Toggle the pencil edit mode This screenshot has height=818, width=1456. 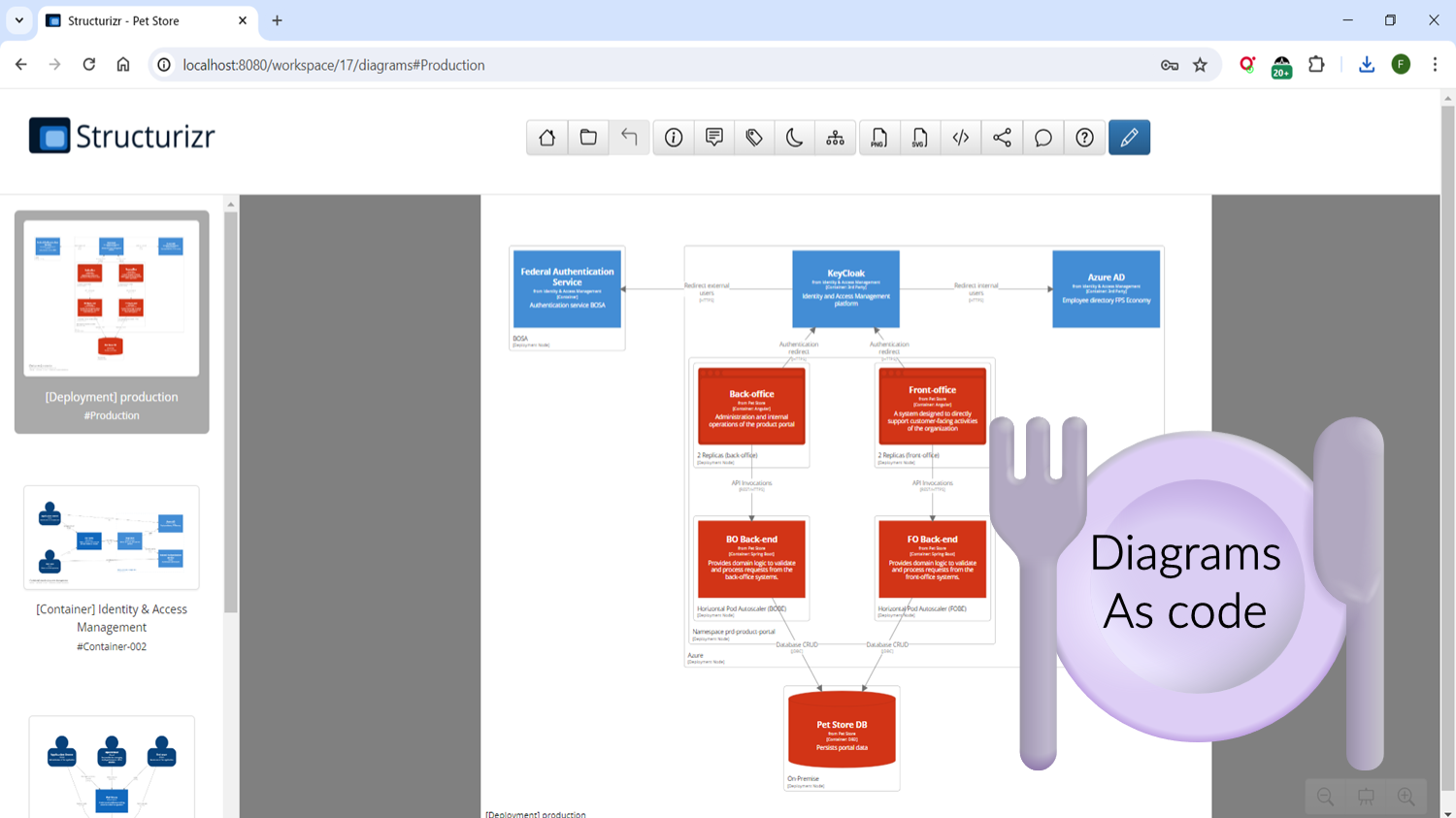[x=1129, y=137]
